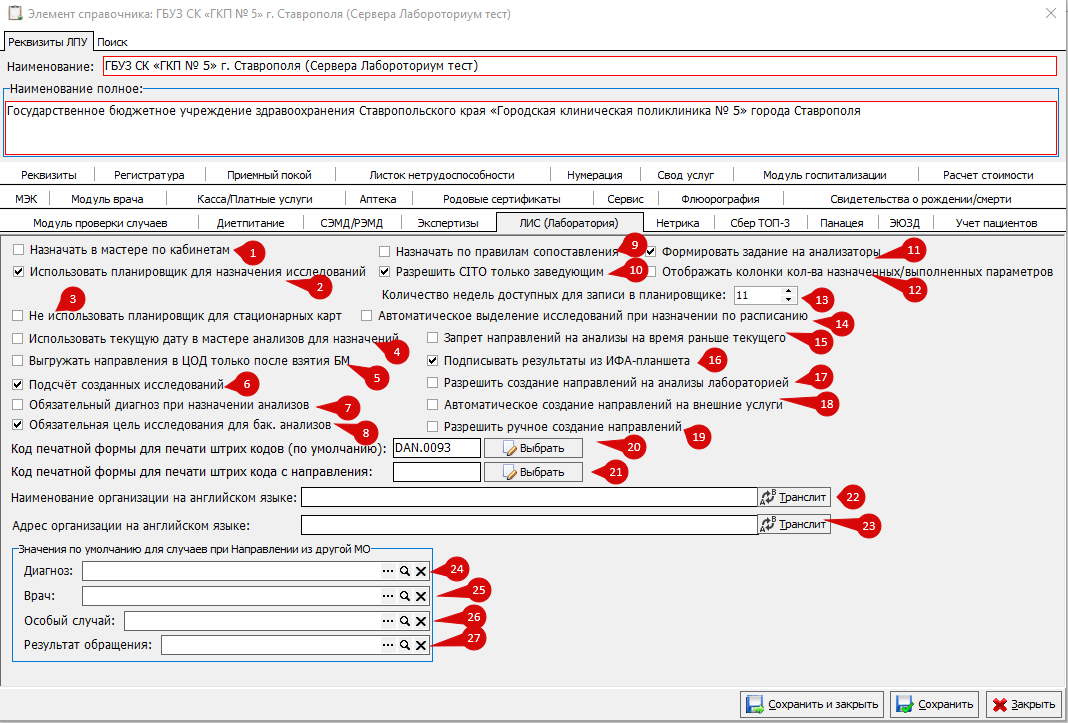Click the ellipsis icon in Особый случай field
Image resolution: width=1068 pixels, height=723 pixels.
[x=388, y=621]
